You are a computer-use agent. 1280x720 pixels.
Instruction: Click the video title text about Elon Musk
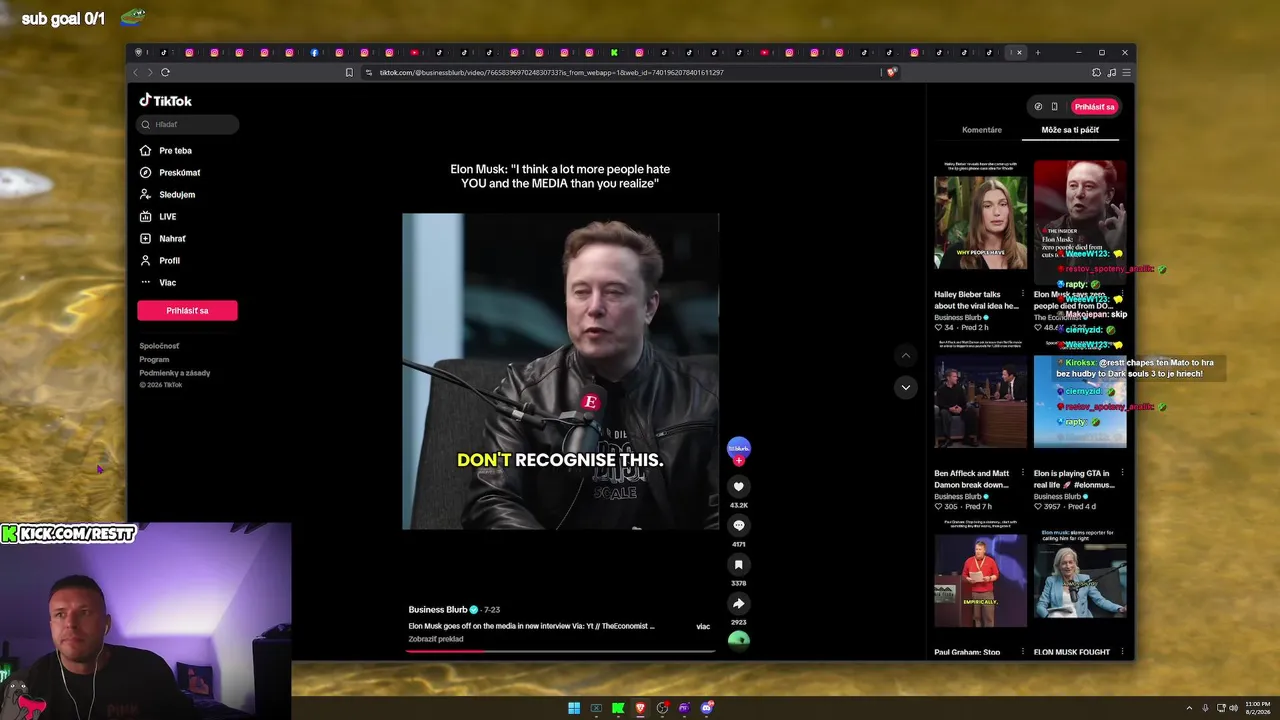560,176
